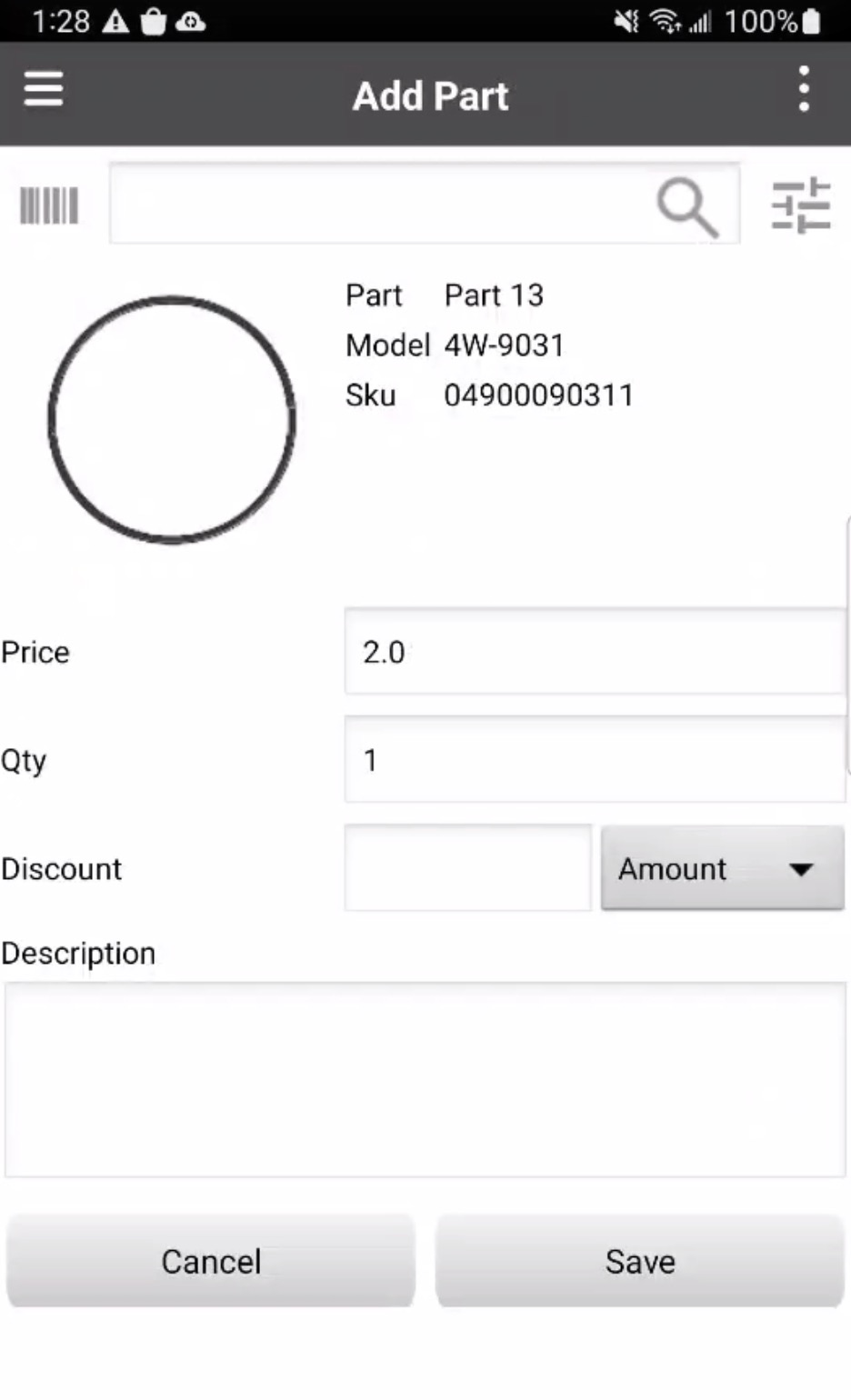
Task: Click the Discount value input field
Action: (x=467, y=868)
